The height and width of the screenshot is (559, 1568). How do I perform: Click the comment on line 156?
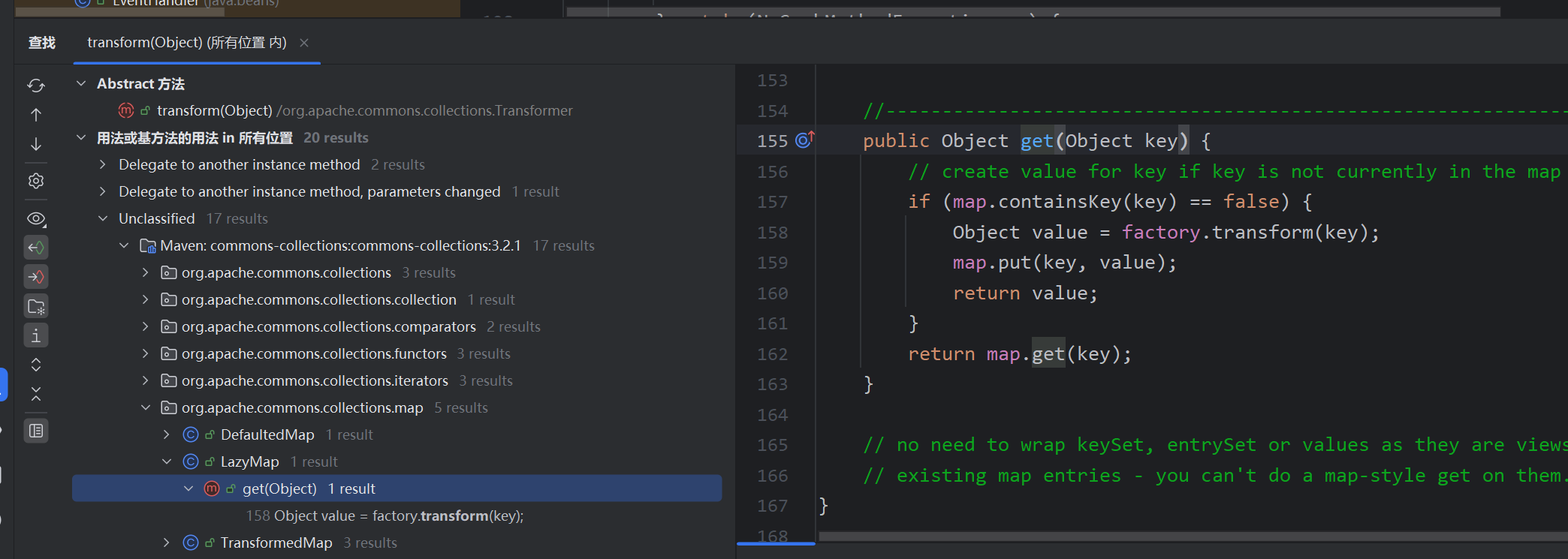point(1235,172)
